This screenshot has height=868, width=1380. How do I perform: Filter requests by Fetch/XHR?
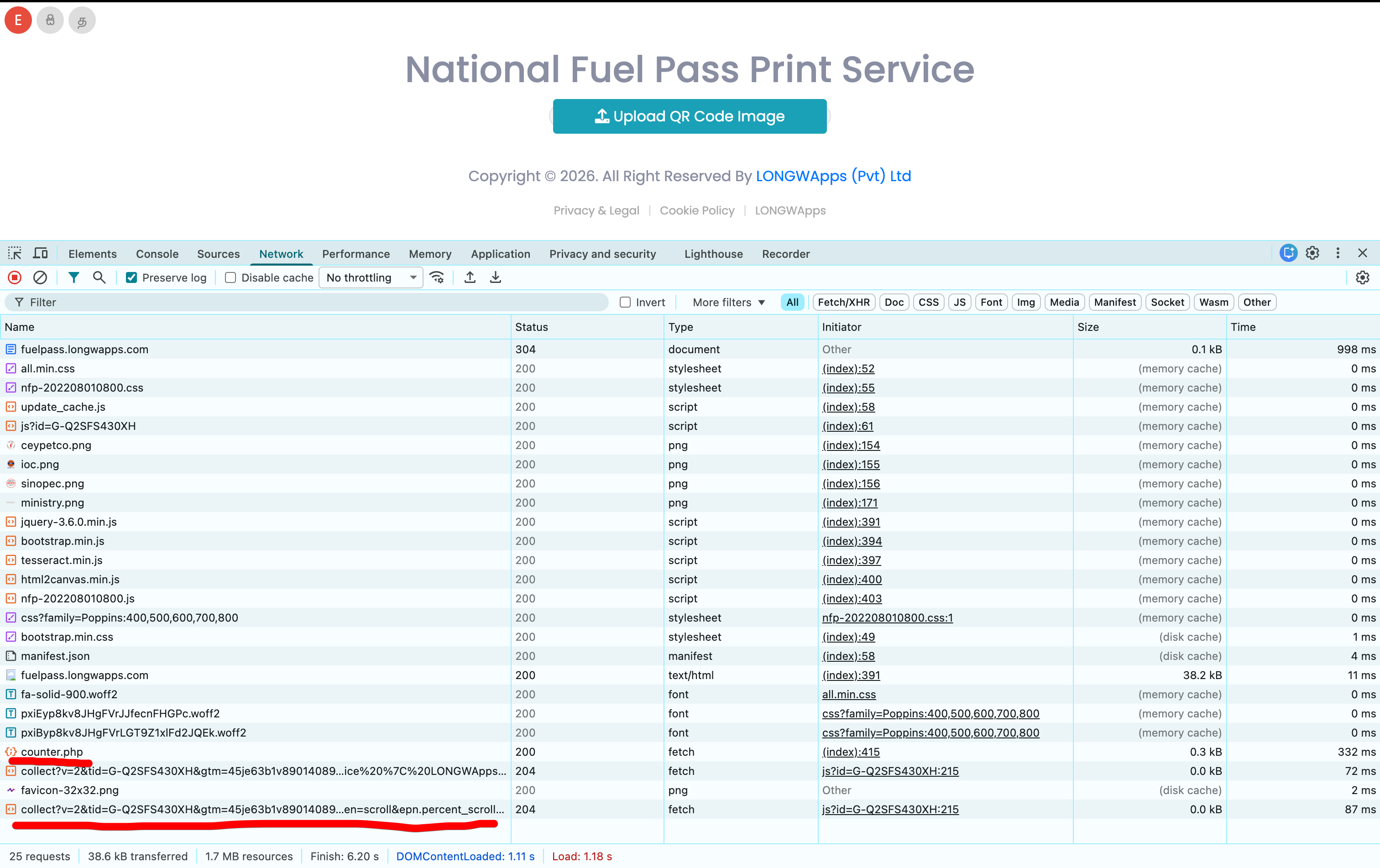click(844, 302)
